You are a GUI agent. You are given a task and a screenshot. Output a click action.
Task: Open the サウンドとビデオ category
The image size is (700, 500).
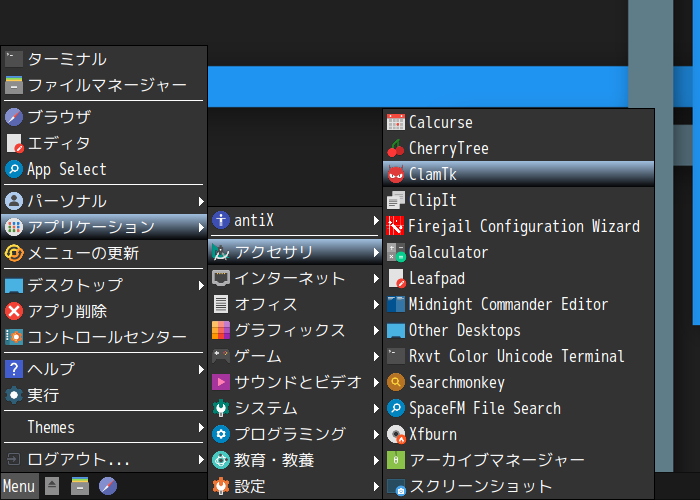pos(295,382)
